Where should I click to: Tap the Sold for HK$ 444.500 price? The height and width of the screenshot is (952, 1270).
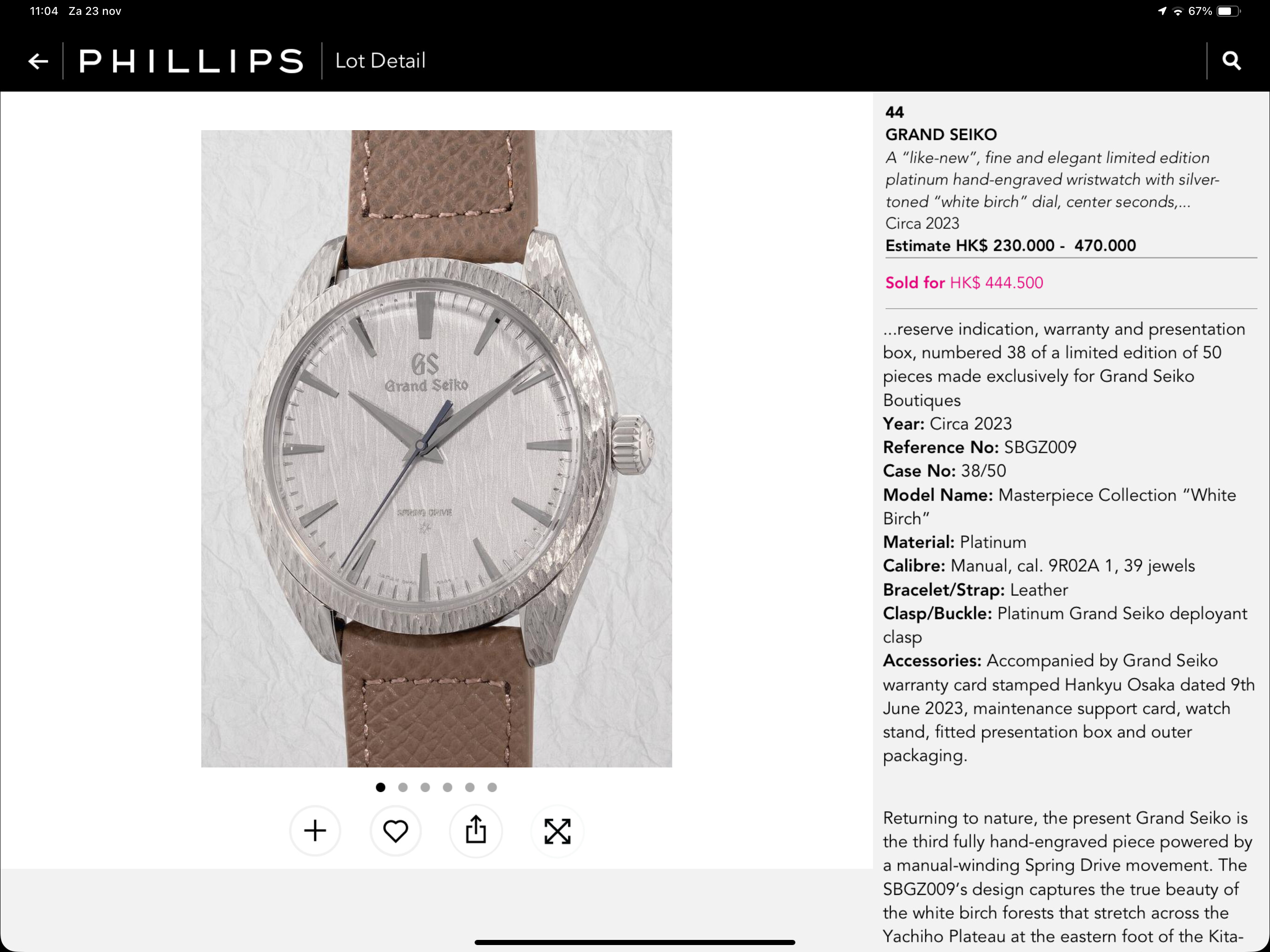[964, 283]
